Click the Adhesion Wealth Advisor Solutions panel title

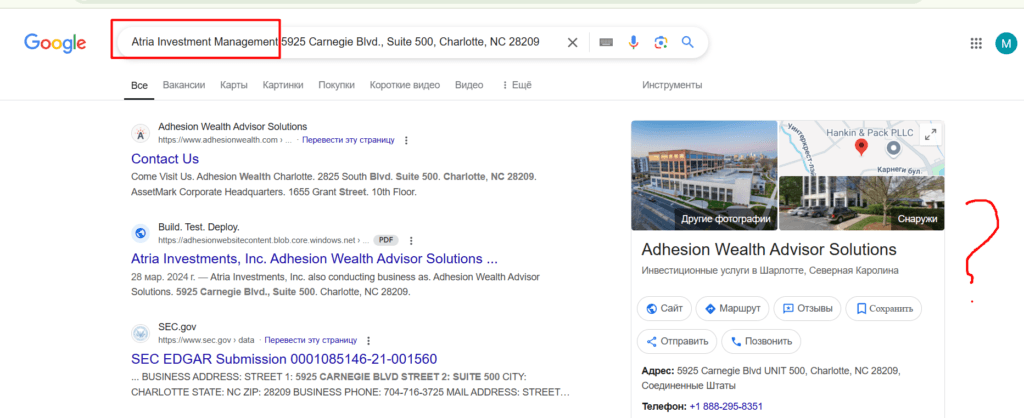[769, 249]
